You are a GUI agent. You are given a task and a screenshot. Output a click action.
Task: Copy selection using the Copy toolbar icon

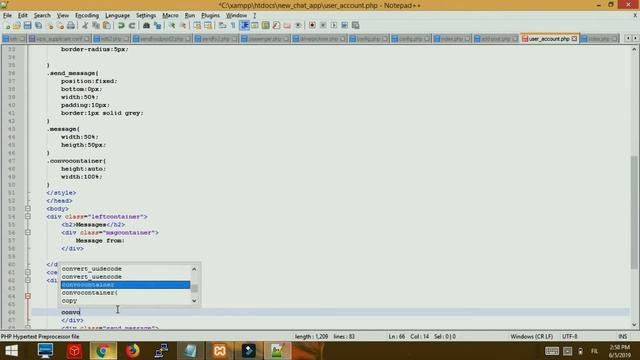click(x=96, y=26)
